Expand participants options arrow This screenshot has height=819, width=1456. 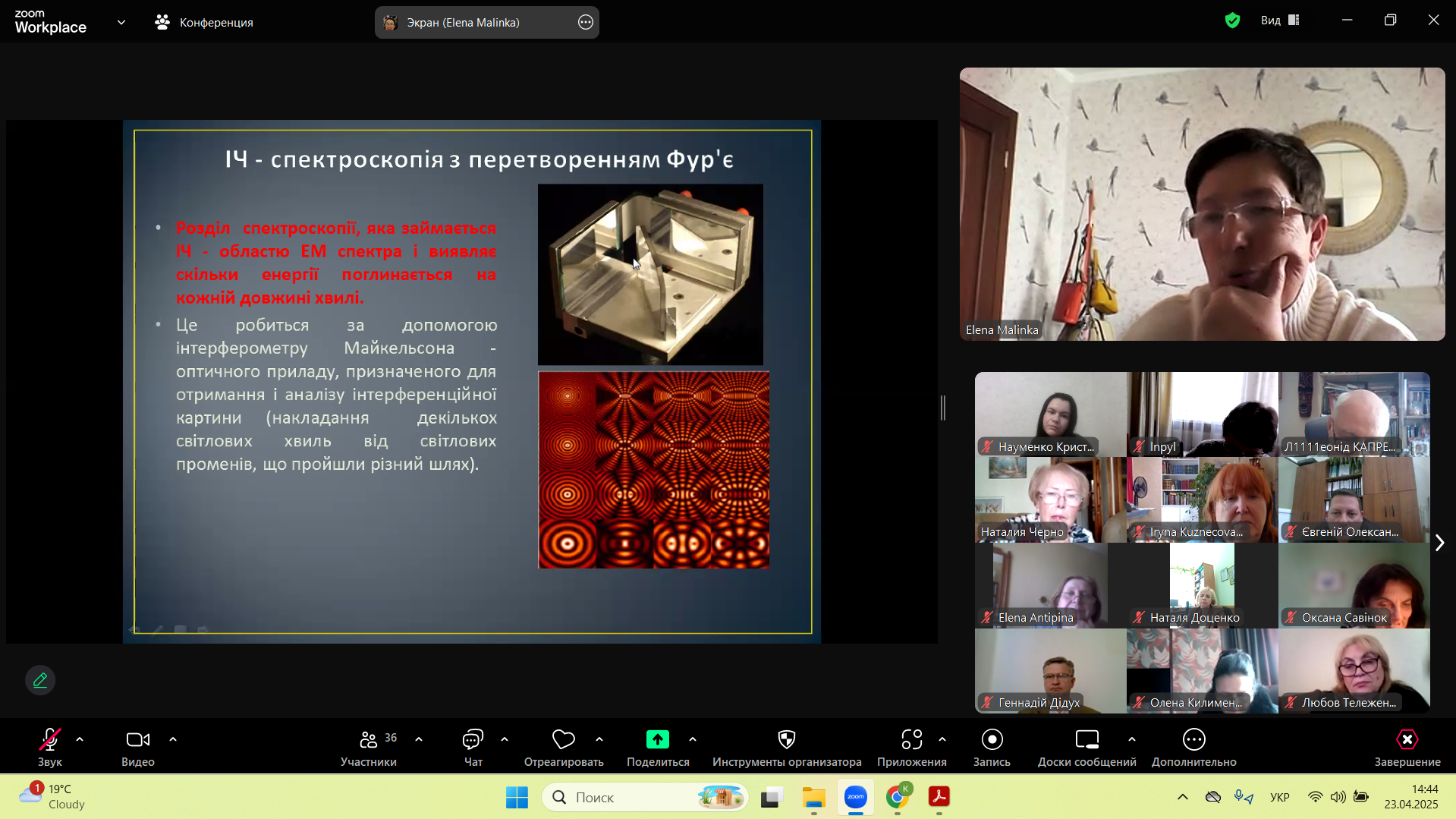point(419,739)
